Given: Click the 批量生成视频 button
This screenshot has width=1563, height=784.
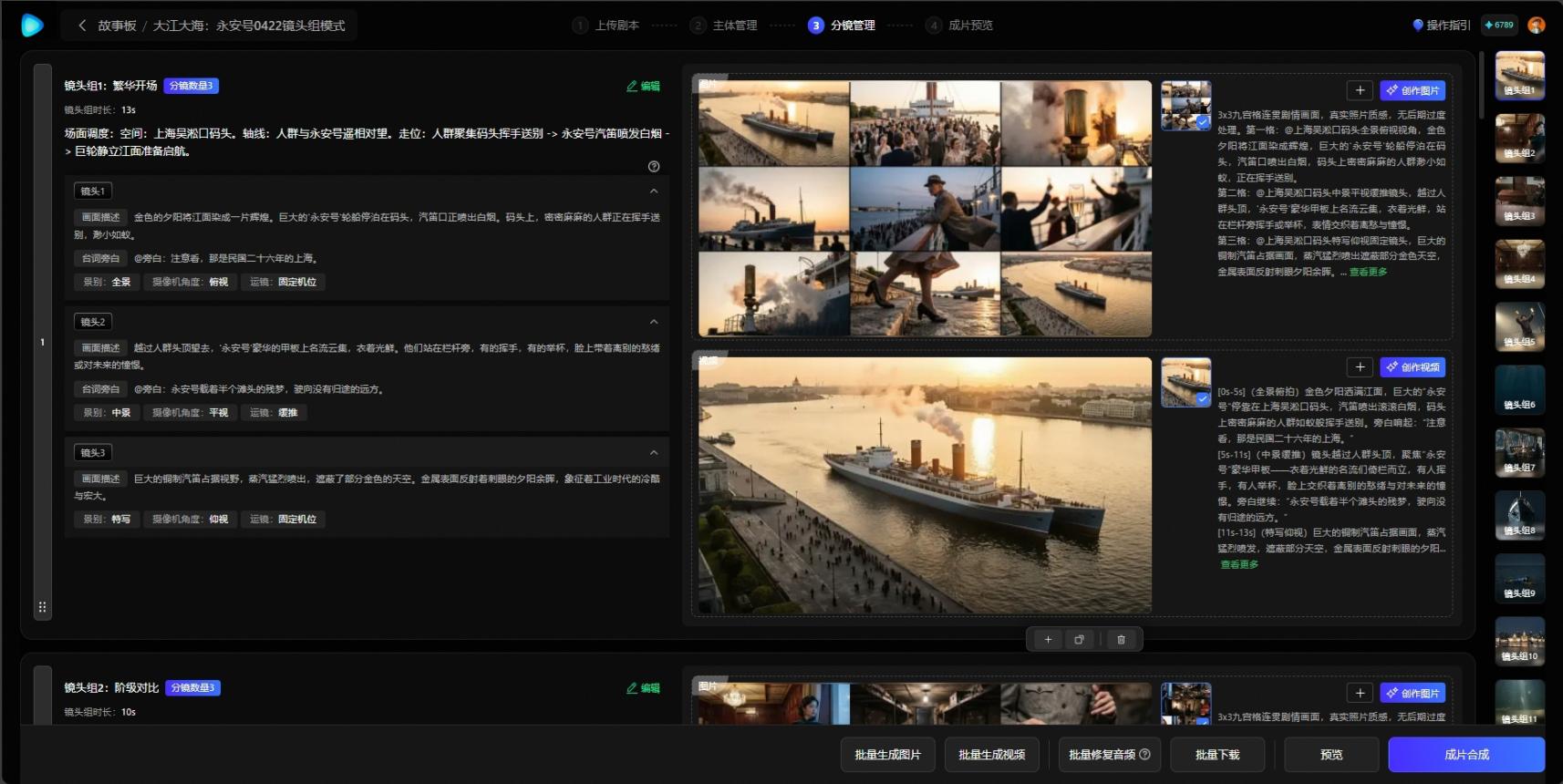Looking at the screenshot, I should pyautogui.click(x=992, y=755).
